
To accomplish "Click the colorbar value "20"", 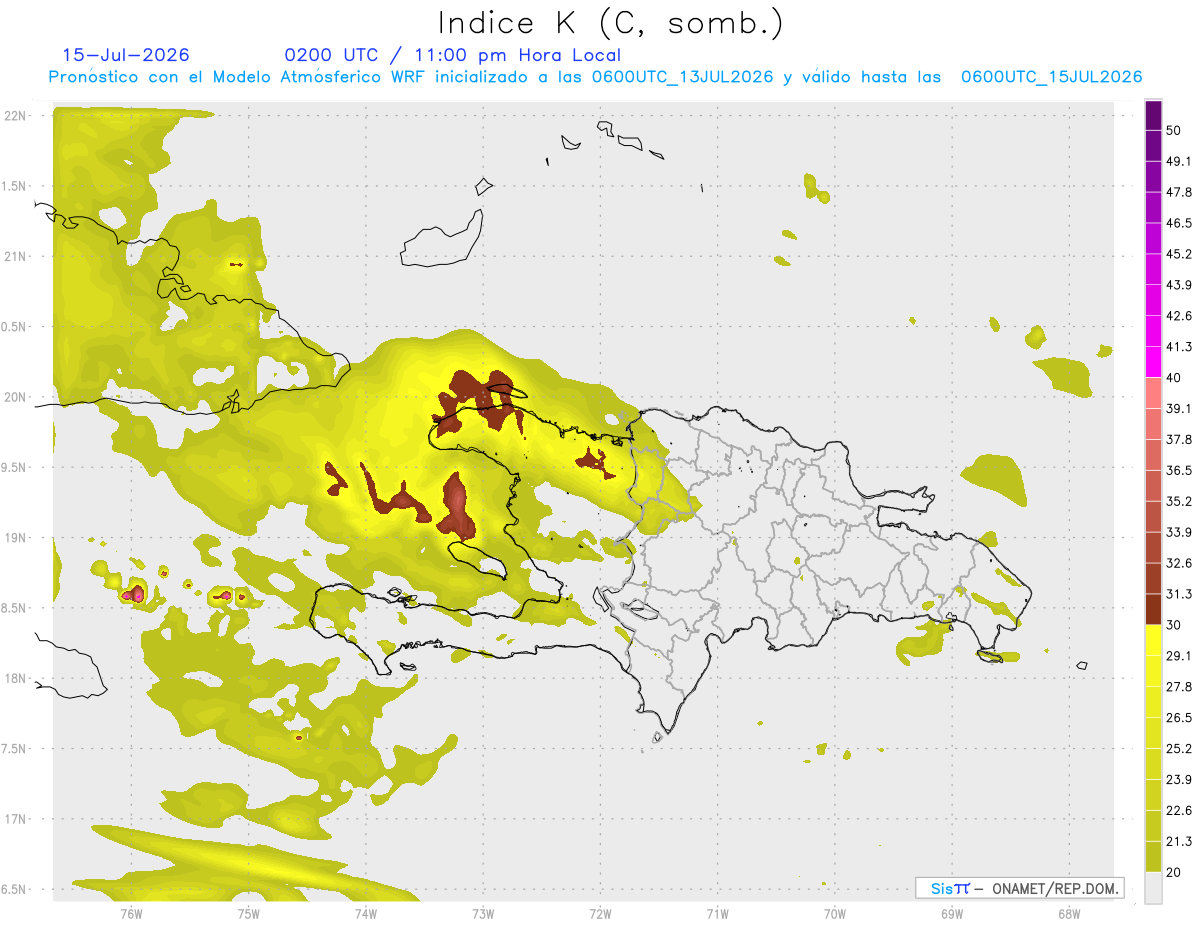I will point(1174,872).
